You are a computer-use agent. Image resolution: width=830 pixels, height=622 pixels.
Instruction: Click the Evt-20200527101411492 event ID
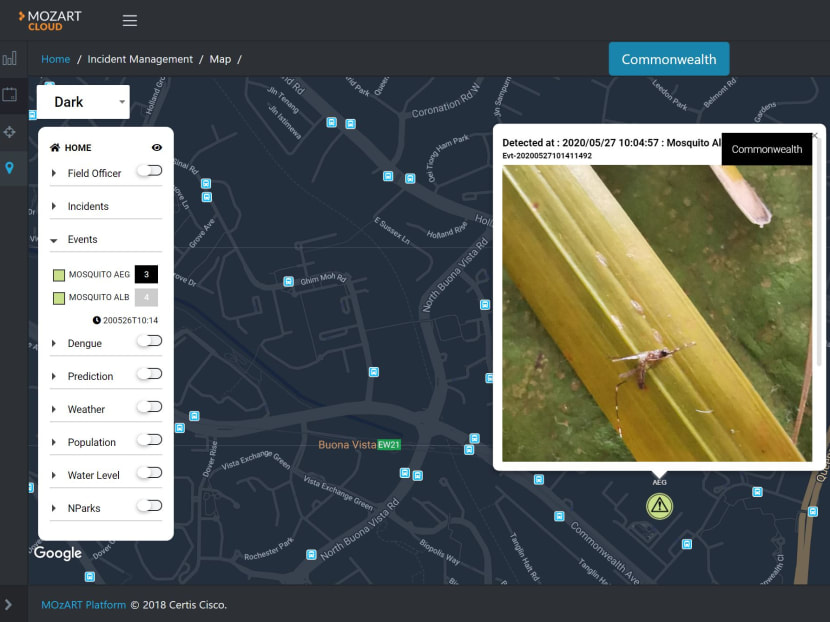[x=547, y=156]
